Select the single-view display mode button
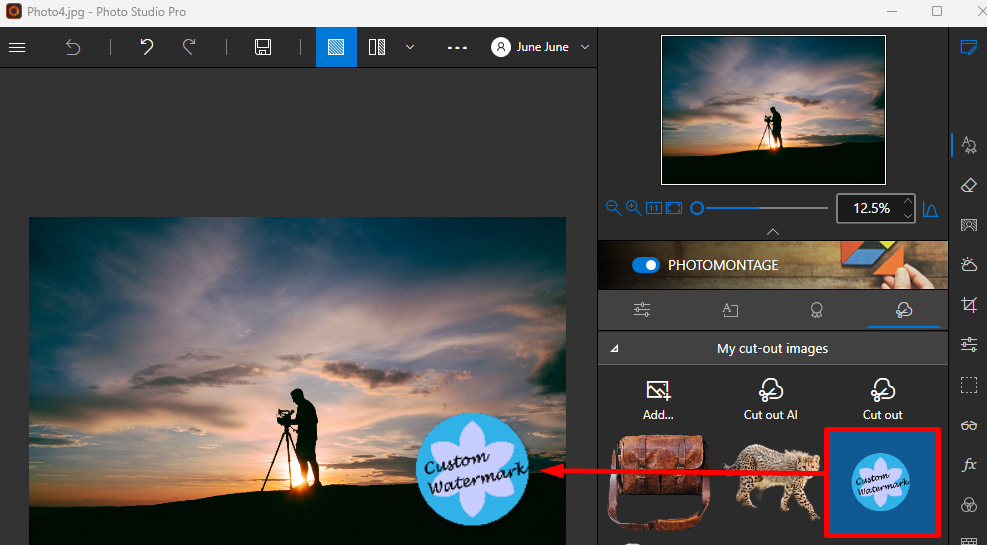The width and height of the screenshot is (987, 545). coord(336,47)
